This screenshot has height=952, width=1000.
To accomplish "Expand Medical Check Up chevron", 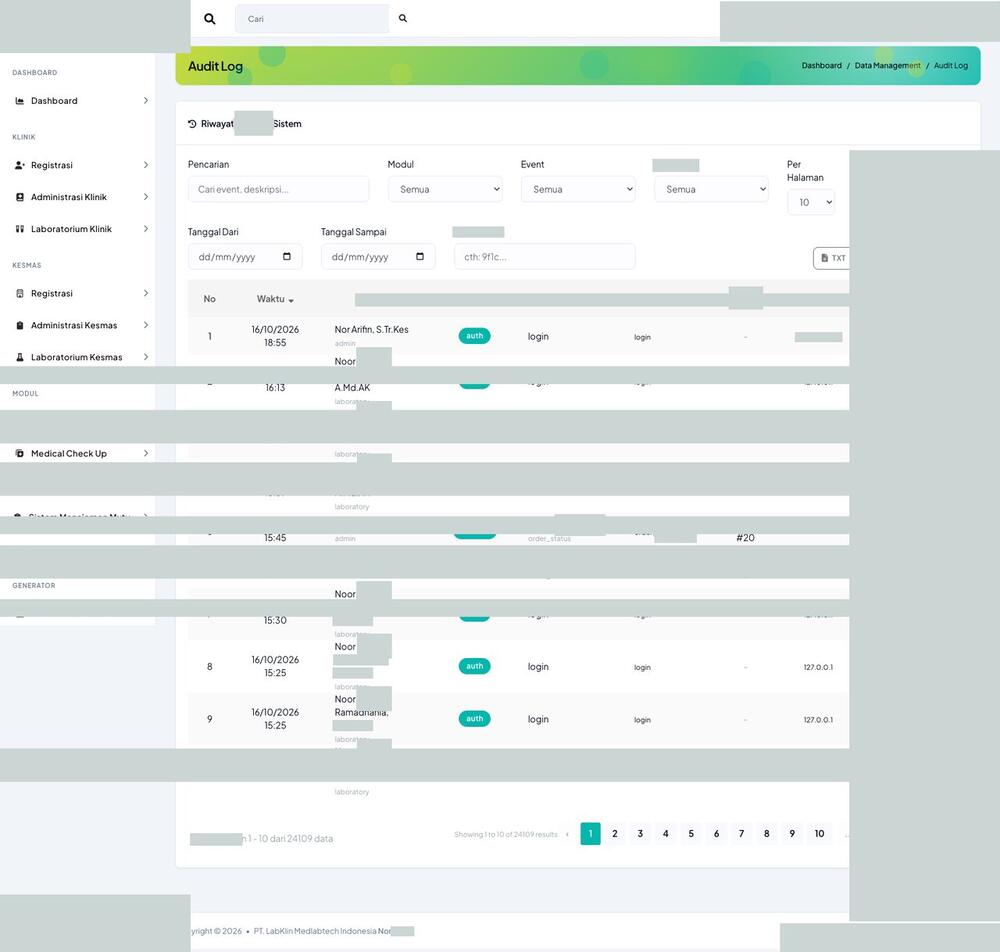I will [x=145, y=453].
